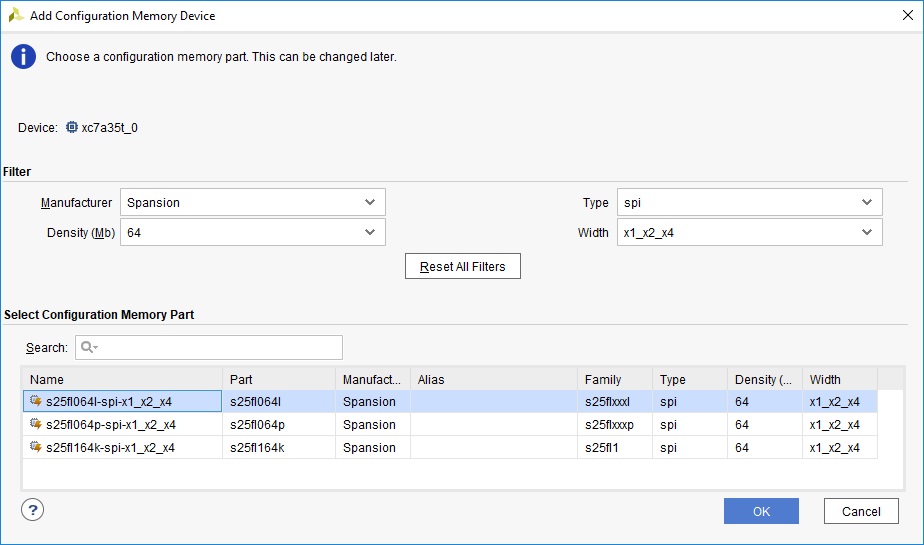Sort by the Manufacturer column header
924x545 pixels.
pos(373,379)
